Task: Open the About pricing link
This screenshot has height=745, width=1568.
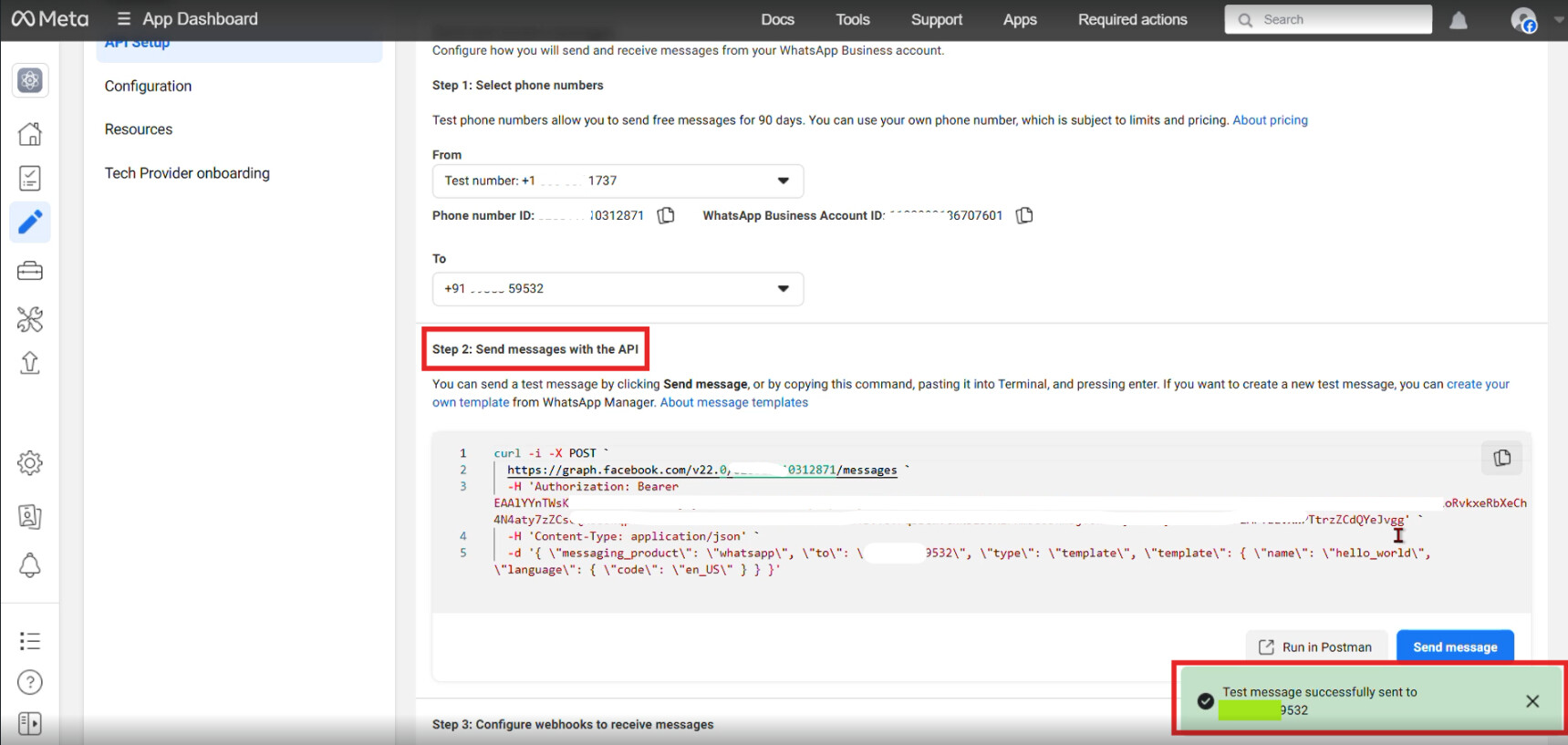Action: point(1270,119)
